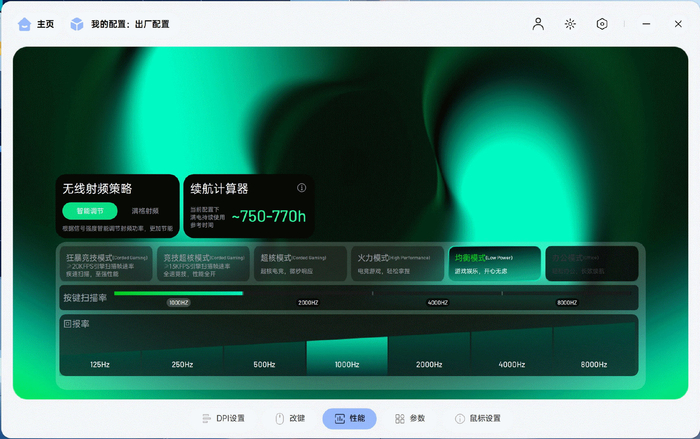This screenshot has width=700, height=439.
Task: Pick the 125Hz polling rate block
Action: coord(100,364)
